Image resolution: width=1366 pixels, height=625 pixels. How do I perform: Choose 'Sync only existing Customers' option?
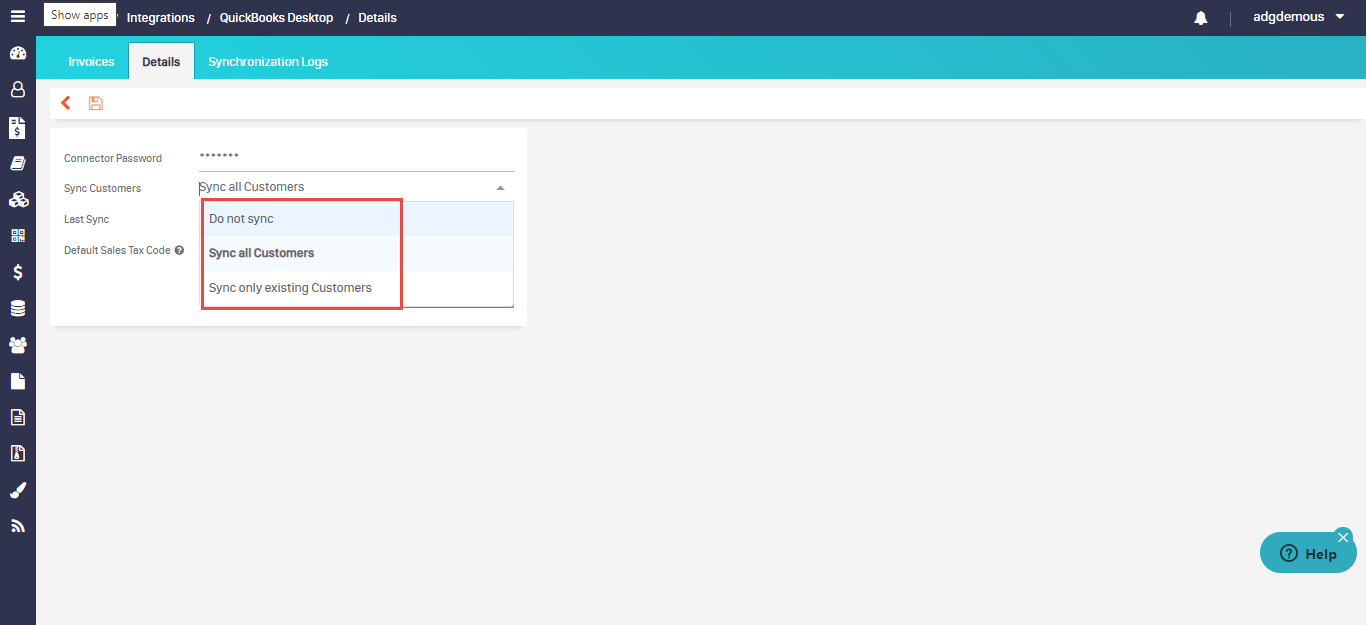[290, 288]
